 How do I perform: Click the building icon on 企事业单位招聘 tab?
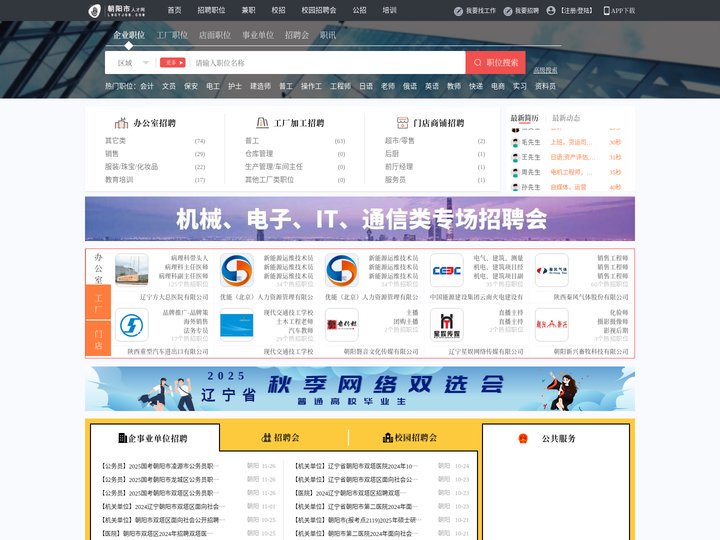point(122,438)
